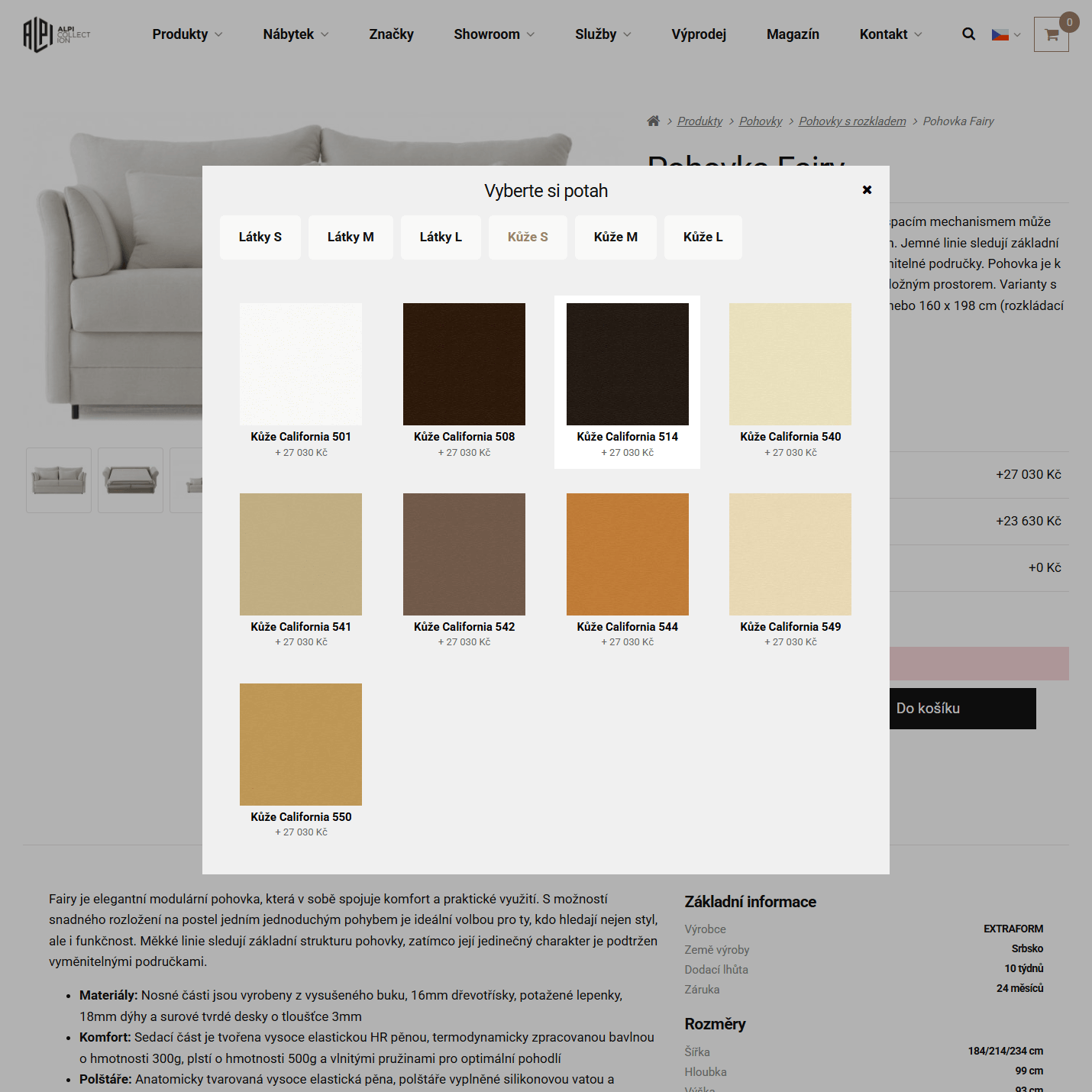Image resolution: width=1092 pixels, height=1092 pixels.
Task: Open the first sofa front-view thumbnail
Action: (x=59, y=480)
